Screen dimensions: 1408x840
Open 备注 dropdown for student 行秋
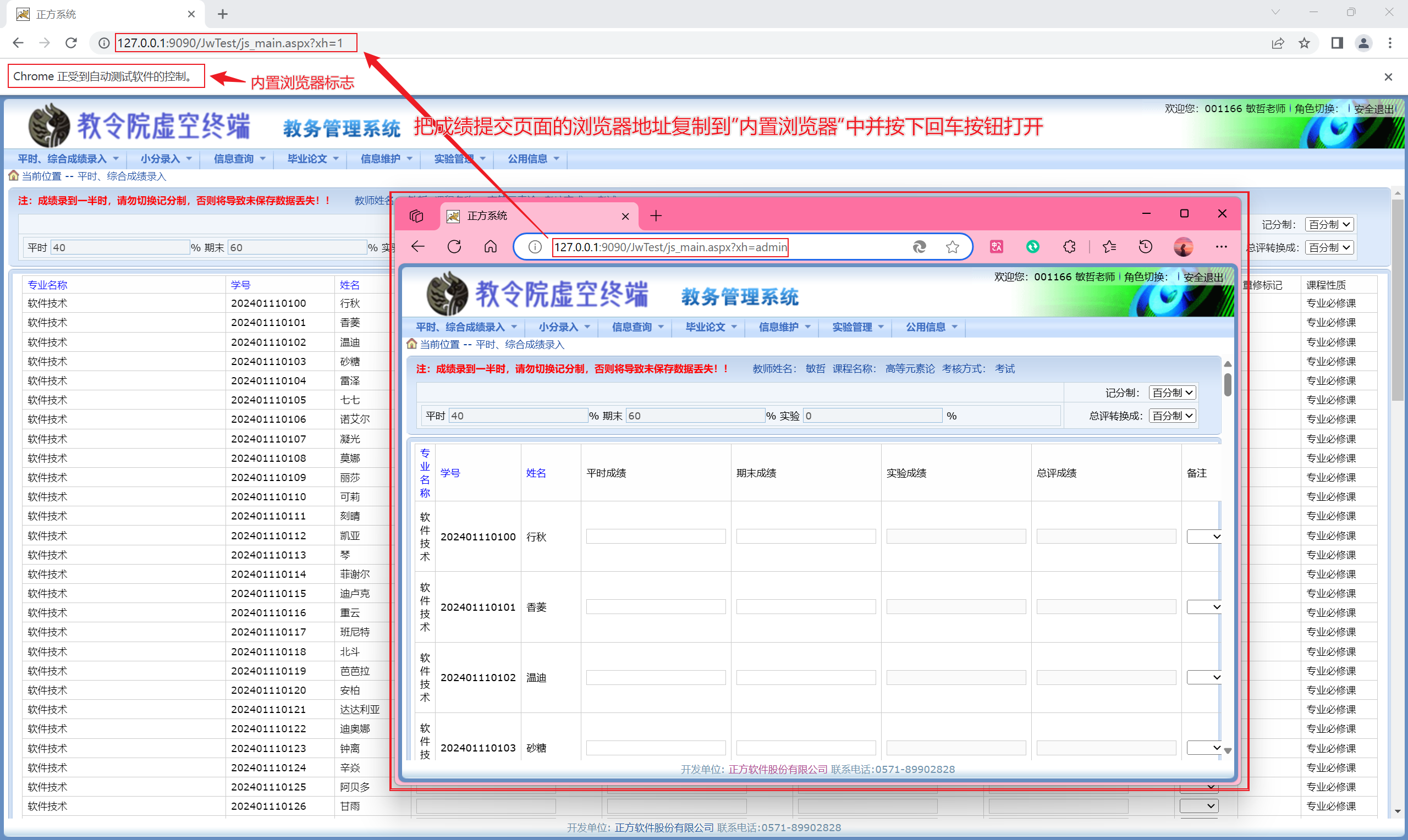[1203, 537]
